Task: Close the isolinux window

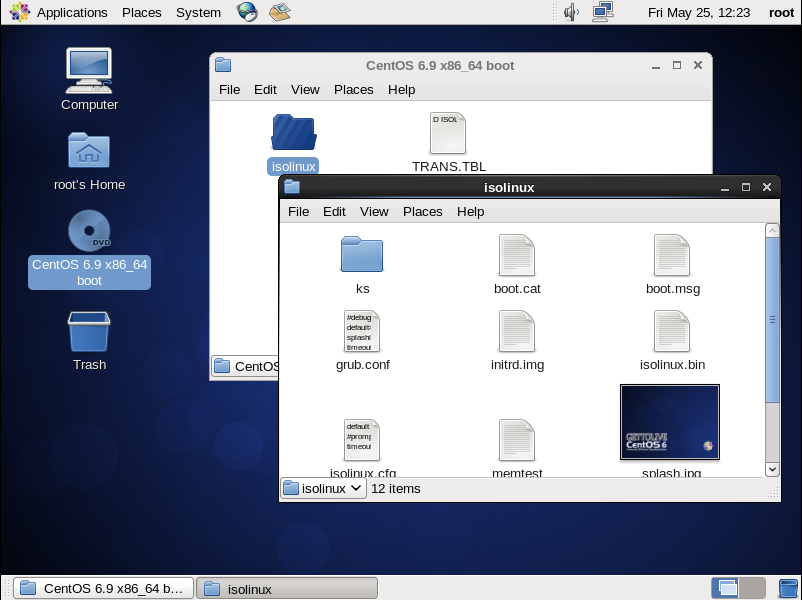Action: coord(766,187)
